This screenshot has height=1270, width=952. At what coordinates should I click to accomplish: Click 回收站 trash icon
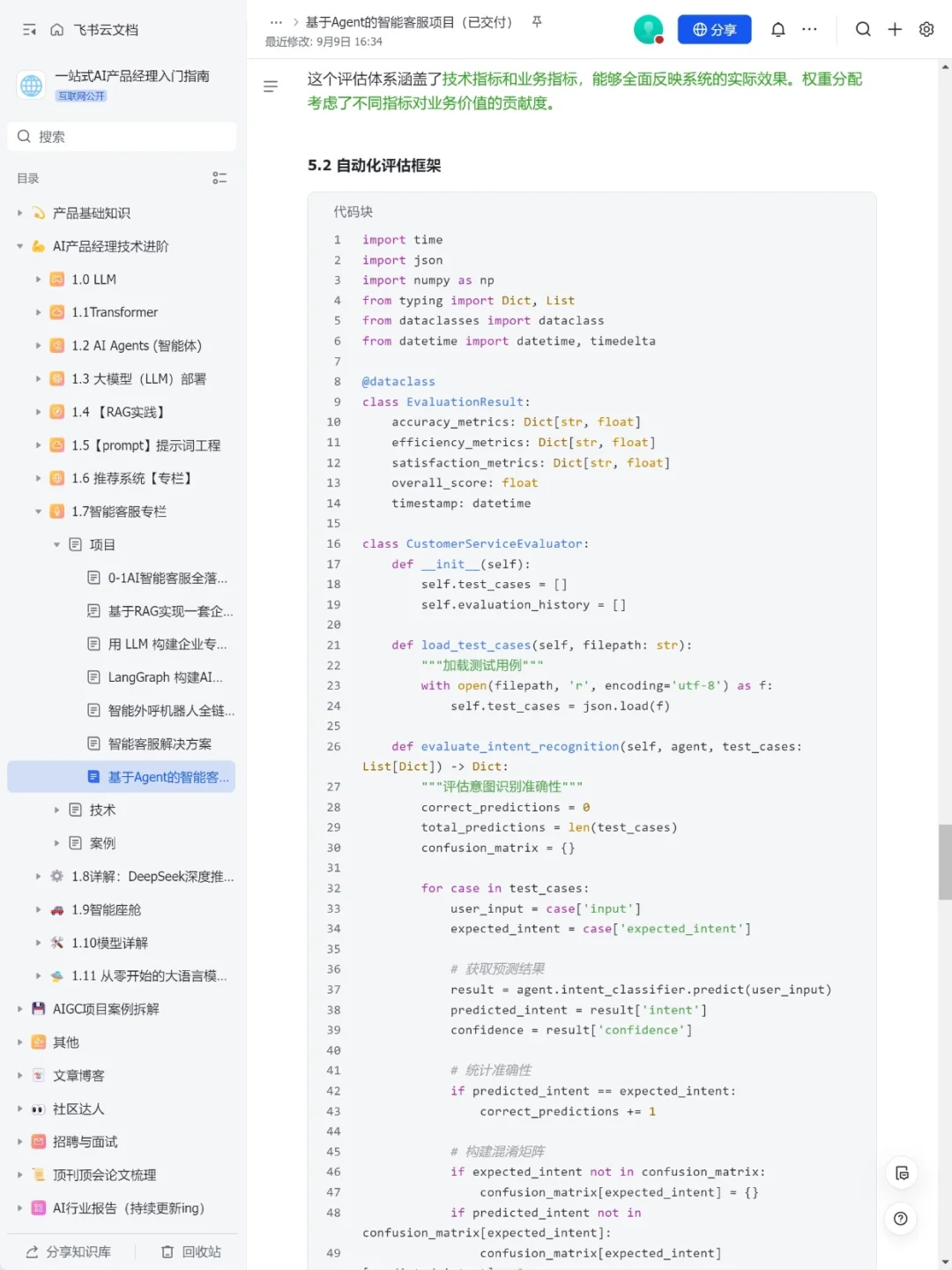pos(167,1252)
